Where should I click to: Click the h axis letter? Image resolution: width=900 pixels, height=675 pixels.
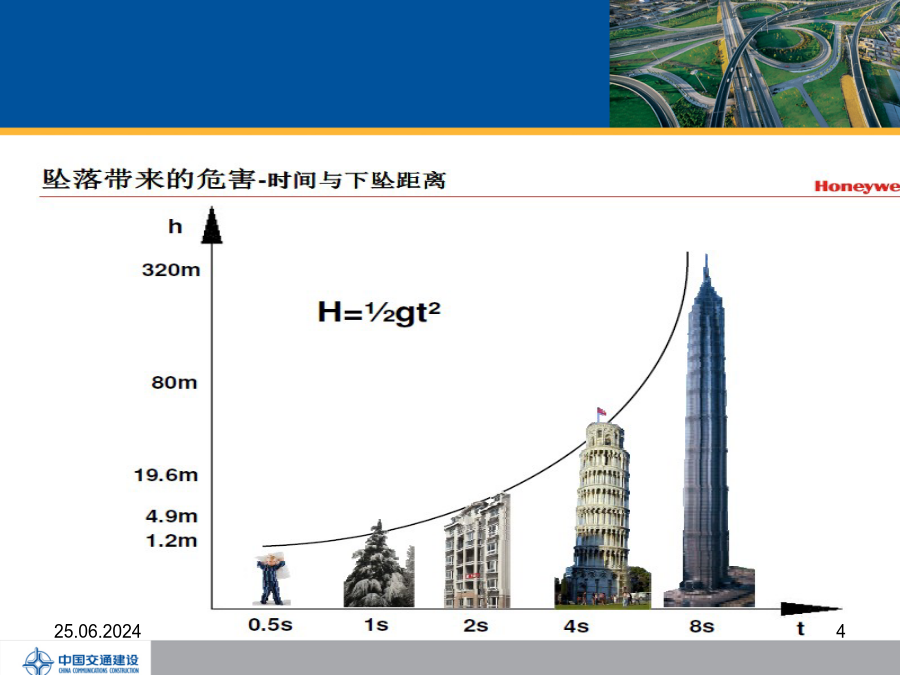coord(175,227)
